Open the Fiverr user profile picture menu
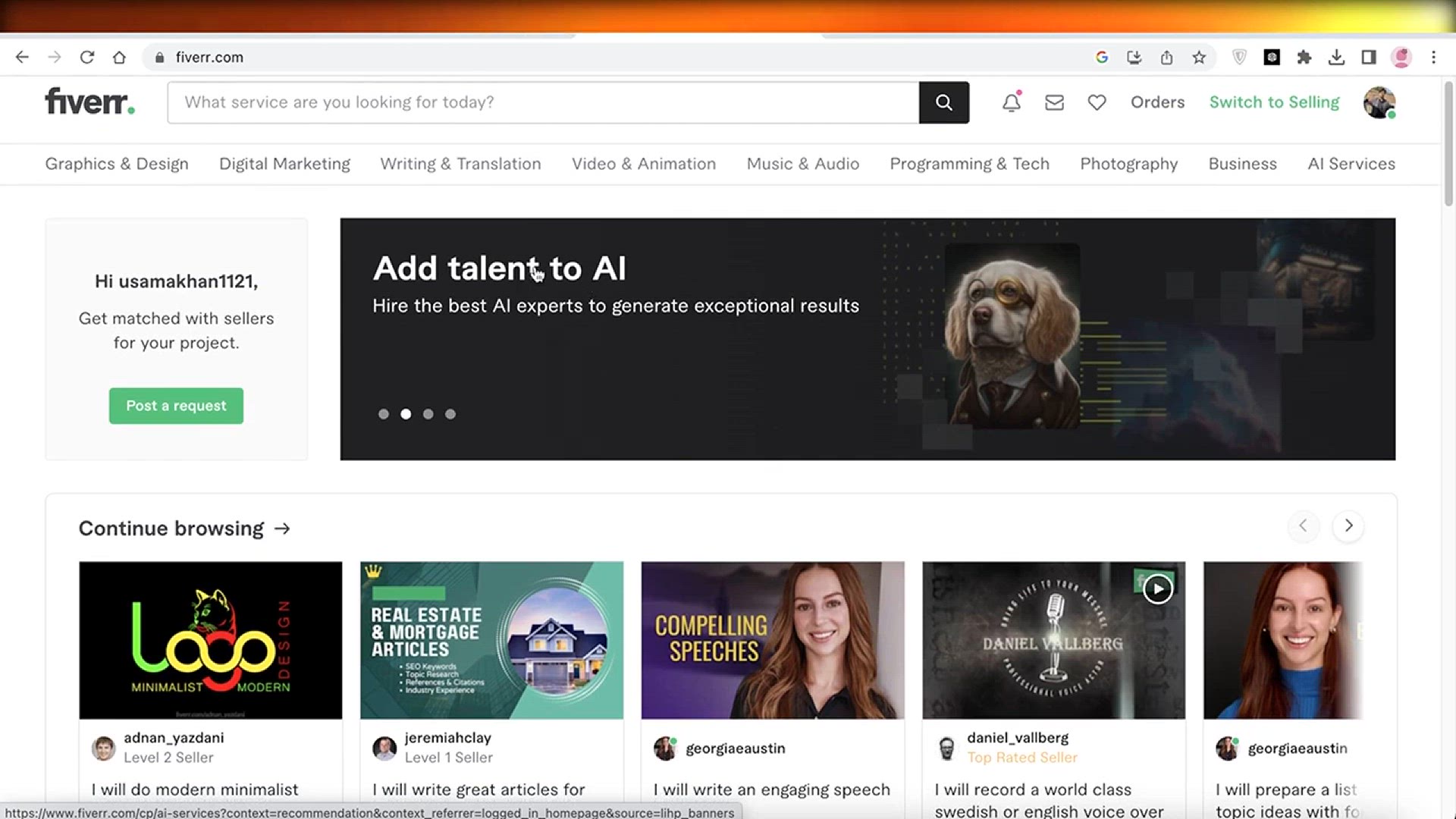1456x819 pixels. click(1379, 102)
